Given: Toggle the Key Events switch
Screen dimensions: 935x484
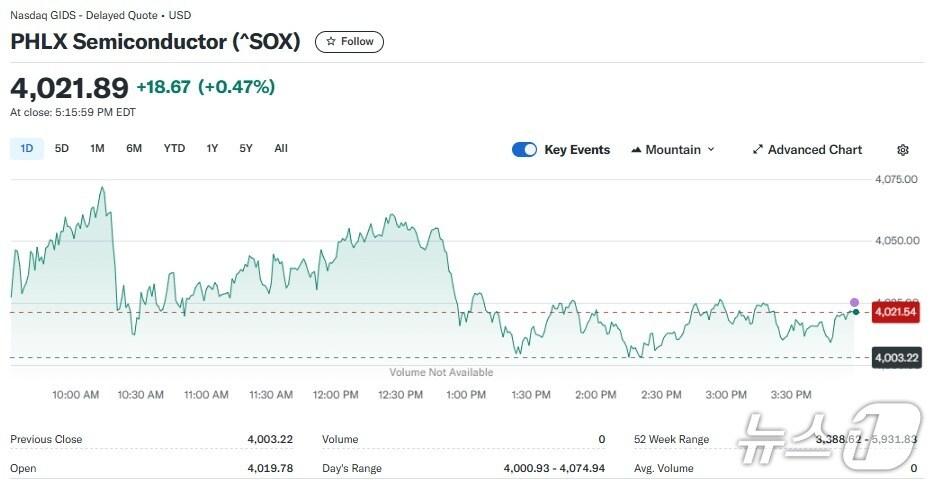Looking at the screenshot, I should [524, 150].
